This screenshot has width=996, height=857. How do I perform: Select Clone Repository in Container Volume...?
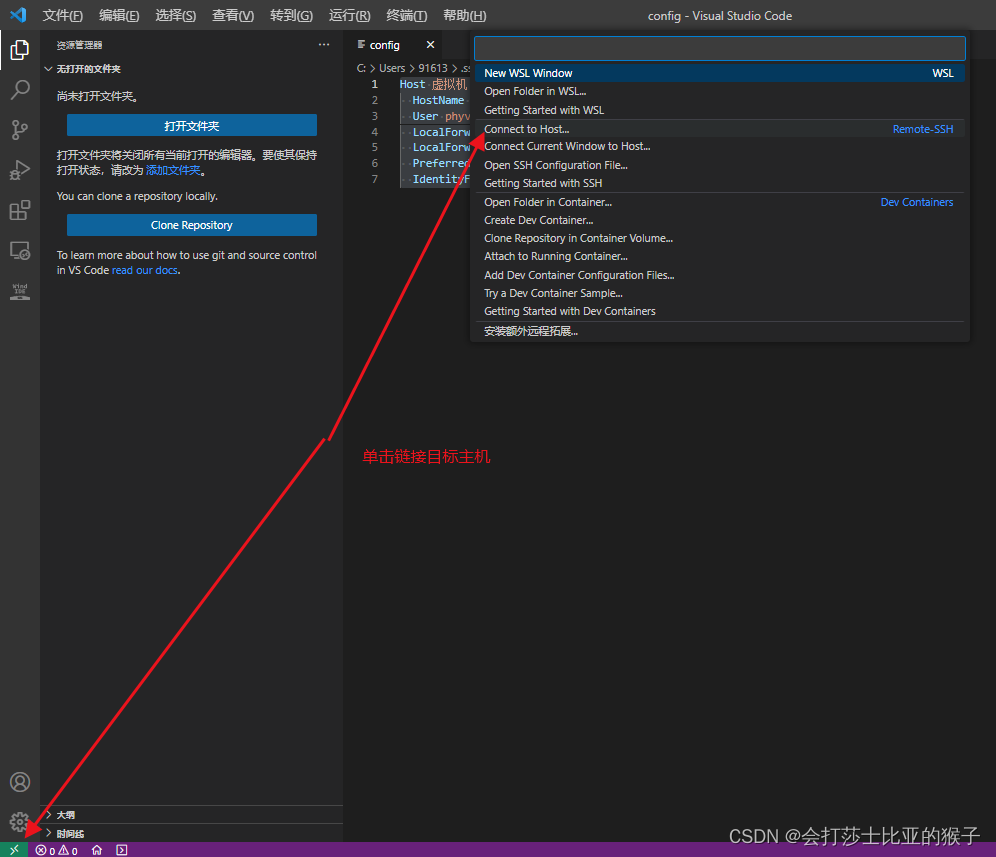pos(720,238)
